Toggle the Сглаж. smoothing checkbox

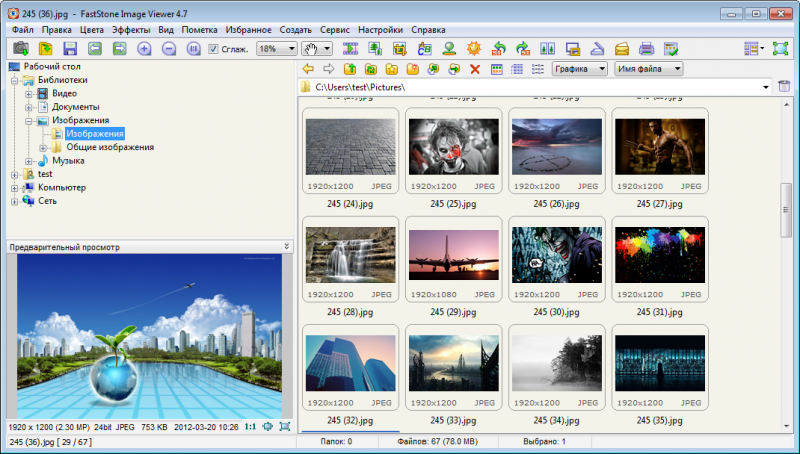213,49
